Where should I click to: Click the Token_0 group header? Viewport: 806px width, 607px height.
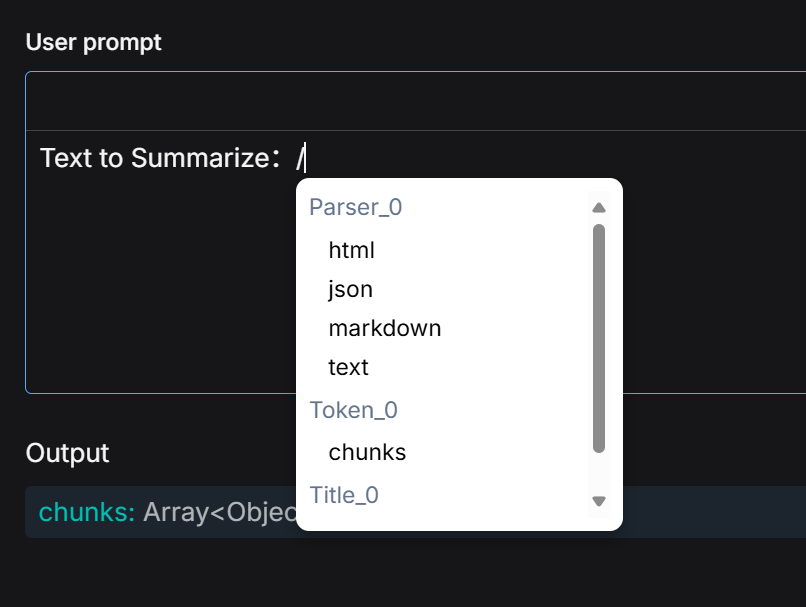point(354,410)
